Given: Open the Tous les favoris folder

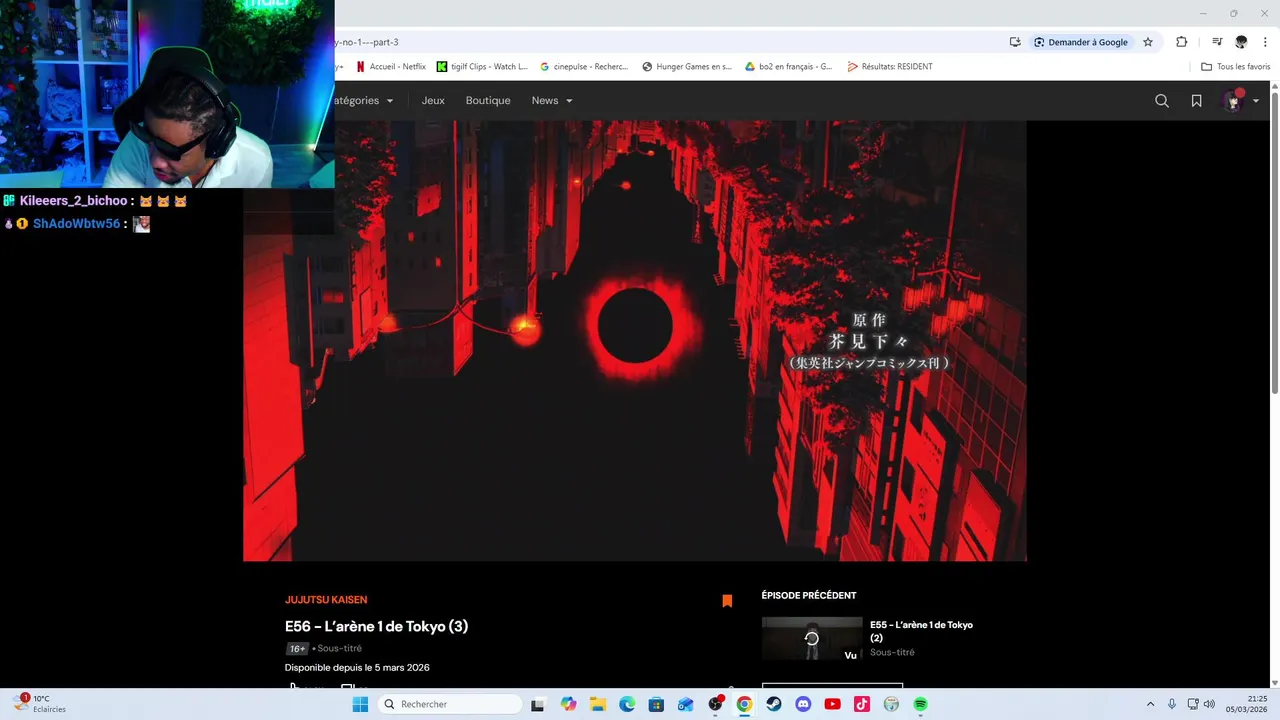Looking at the screenshot, I should tap(1236, 67).
